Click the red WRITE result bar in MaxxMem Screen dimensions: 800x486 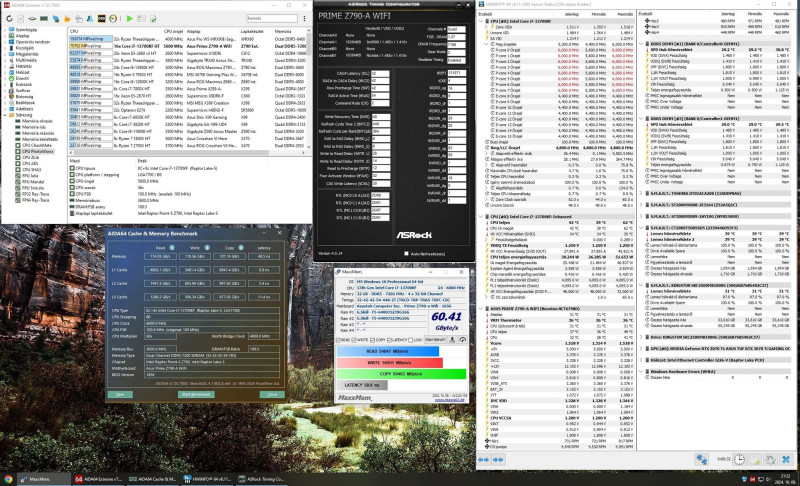coord(390,363)
